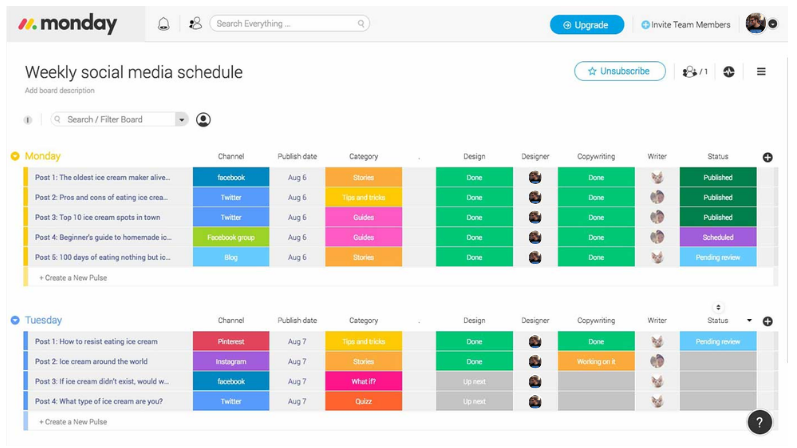
Task: Open the people icon beside the search bar
Action: (x=195, y=24)
